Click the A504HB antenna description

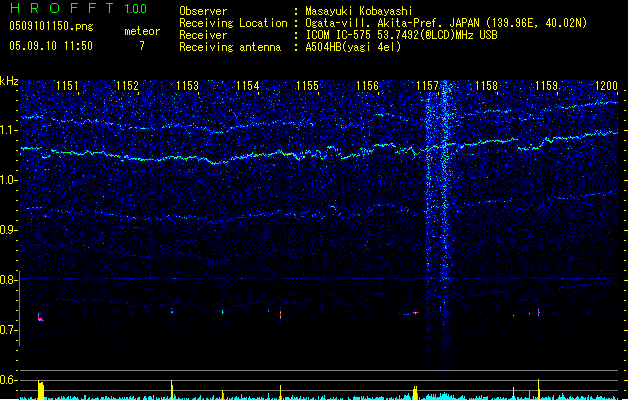click(x=353, y=46)
